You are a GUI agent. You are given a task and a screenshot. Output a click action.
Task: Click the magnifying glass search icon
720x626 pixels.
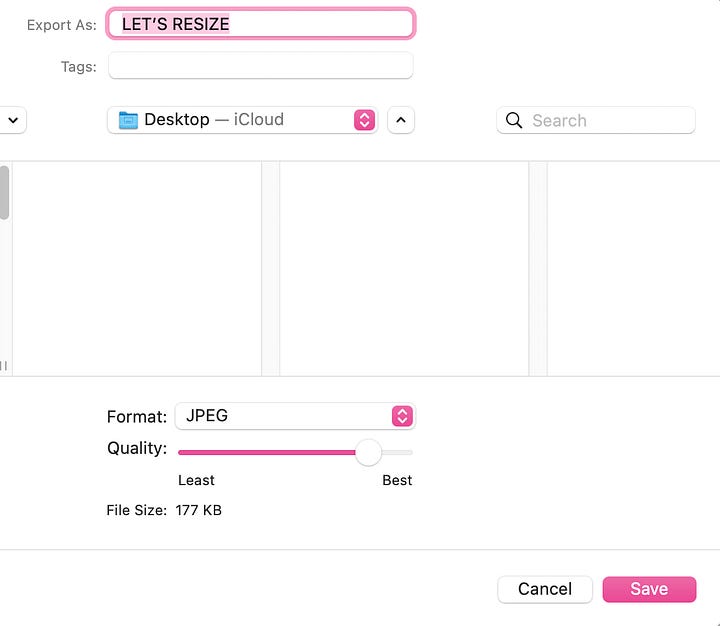pos(513,120)
